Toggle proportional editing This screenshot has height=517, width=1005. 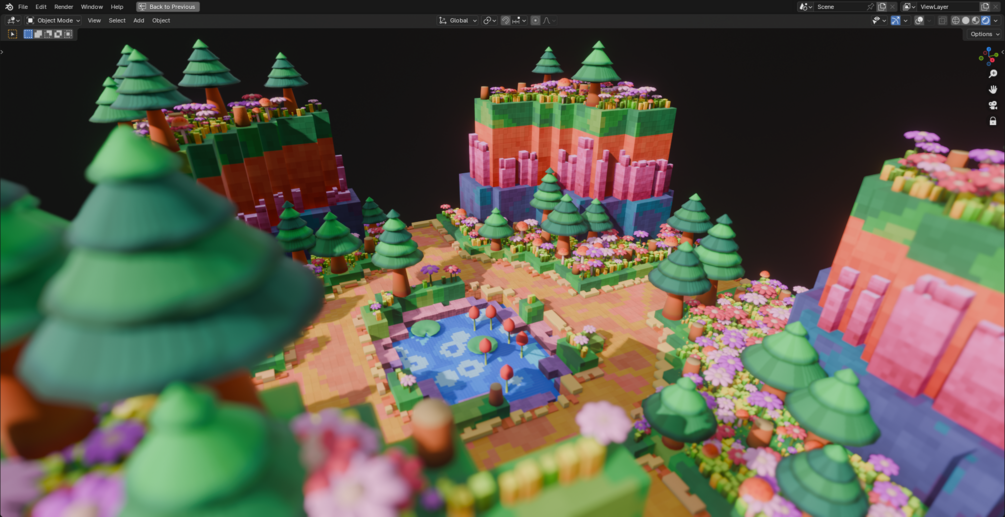(535, 21)
